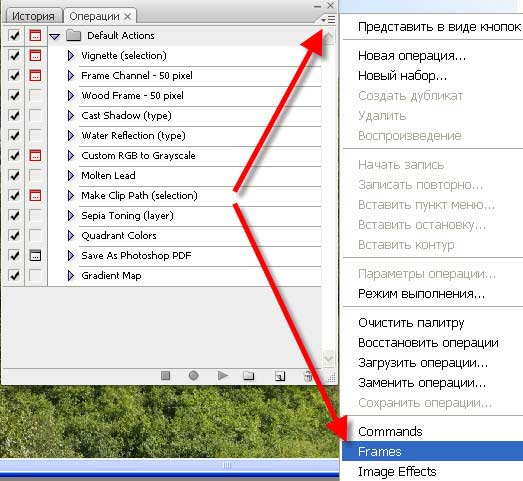This screenshot has height=481, width=523.
Task: Click the Delete trash icon in Actions panel
Action: [308, 376]
